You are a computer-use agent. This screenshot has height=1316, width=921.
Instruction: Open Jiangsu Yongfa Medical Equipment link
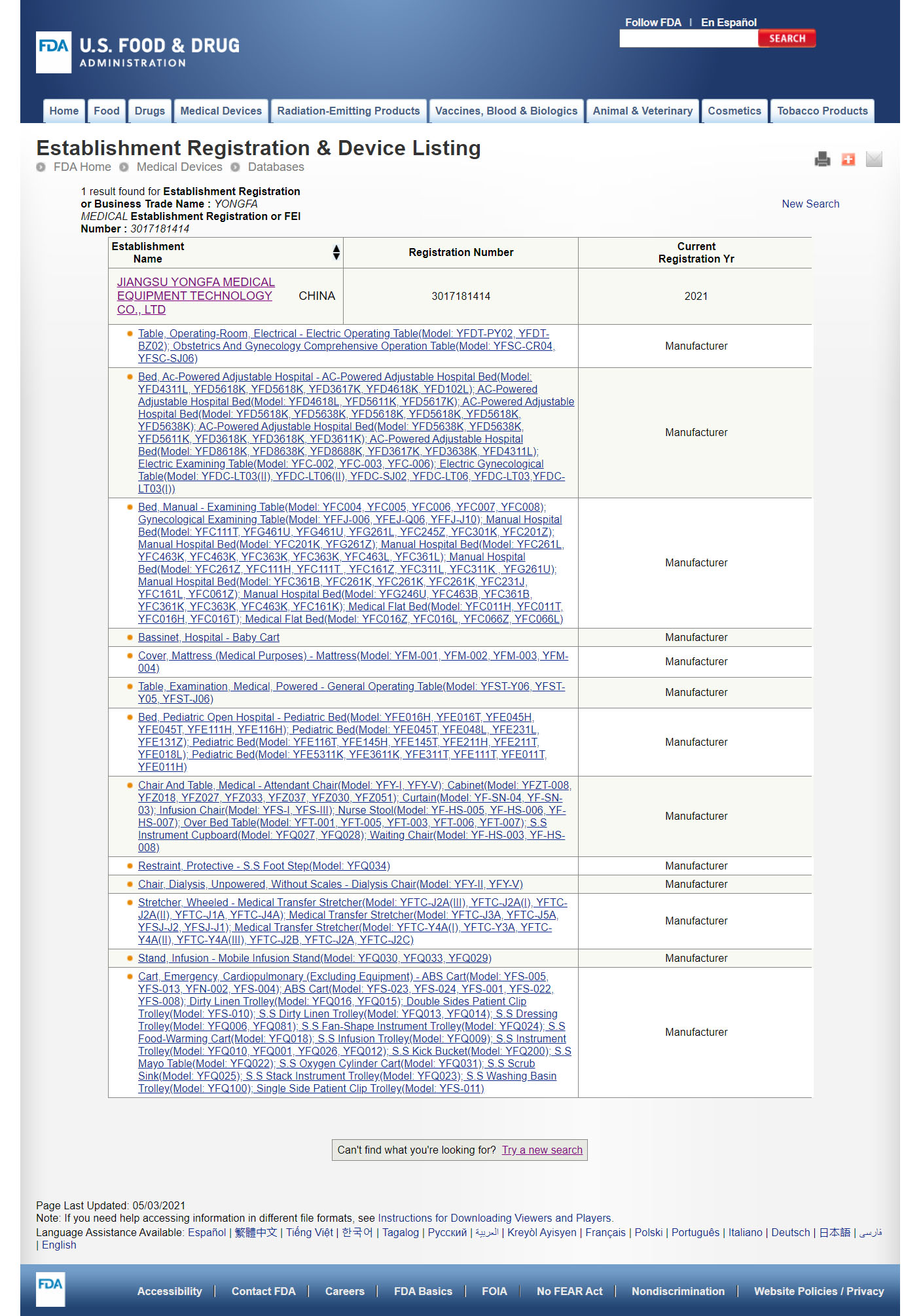click(x=196, y=296)
